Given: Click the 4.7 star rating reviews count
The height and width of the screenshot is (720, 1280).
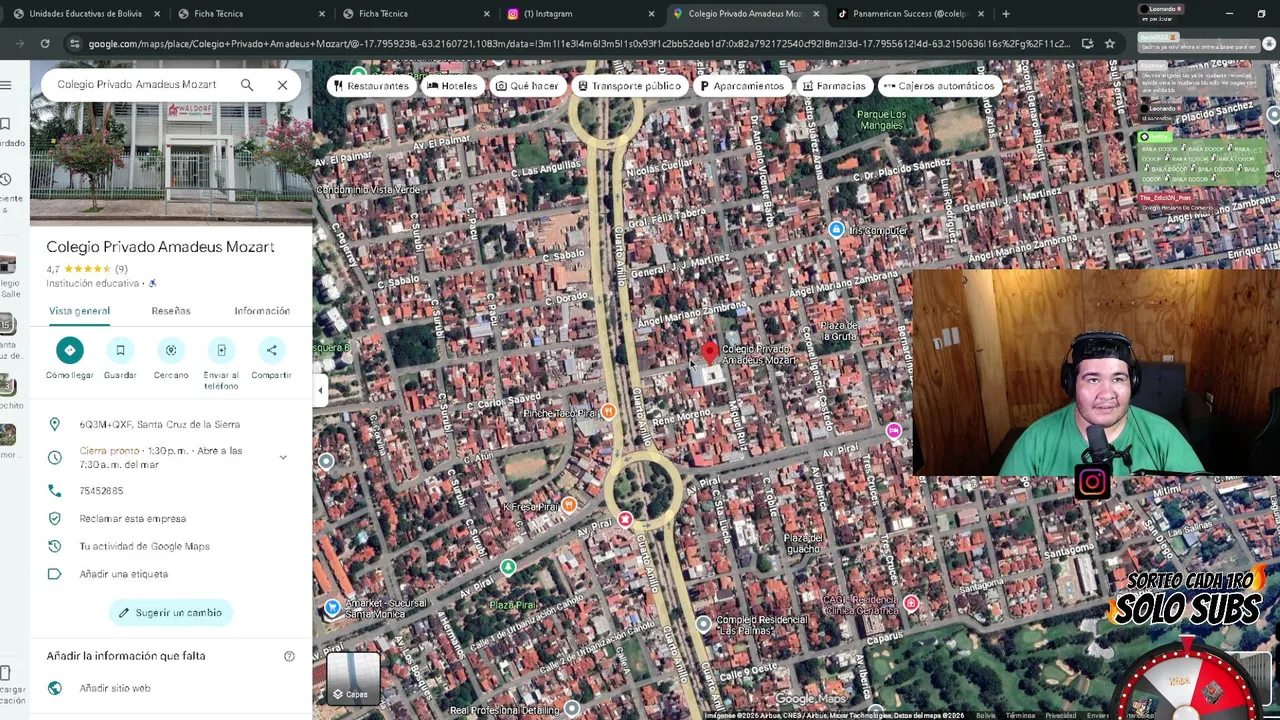Looking at the screenshot, I should [121, 269].
